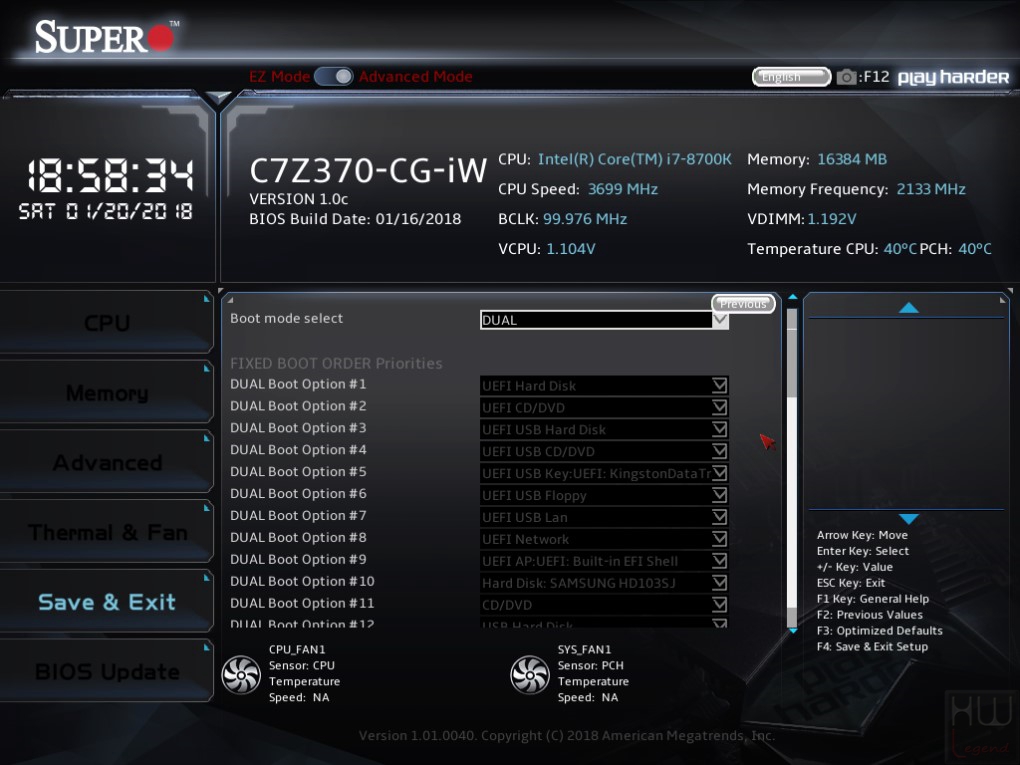Click the 'F3: Optimized Defaults' hint
This screenshot has height=765, width=1020.
tap(879, 630)
